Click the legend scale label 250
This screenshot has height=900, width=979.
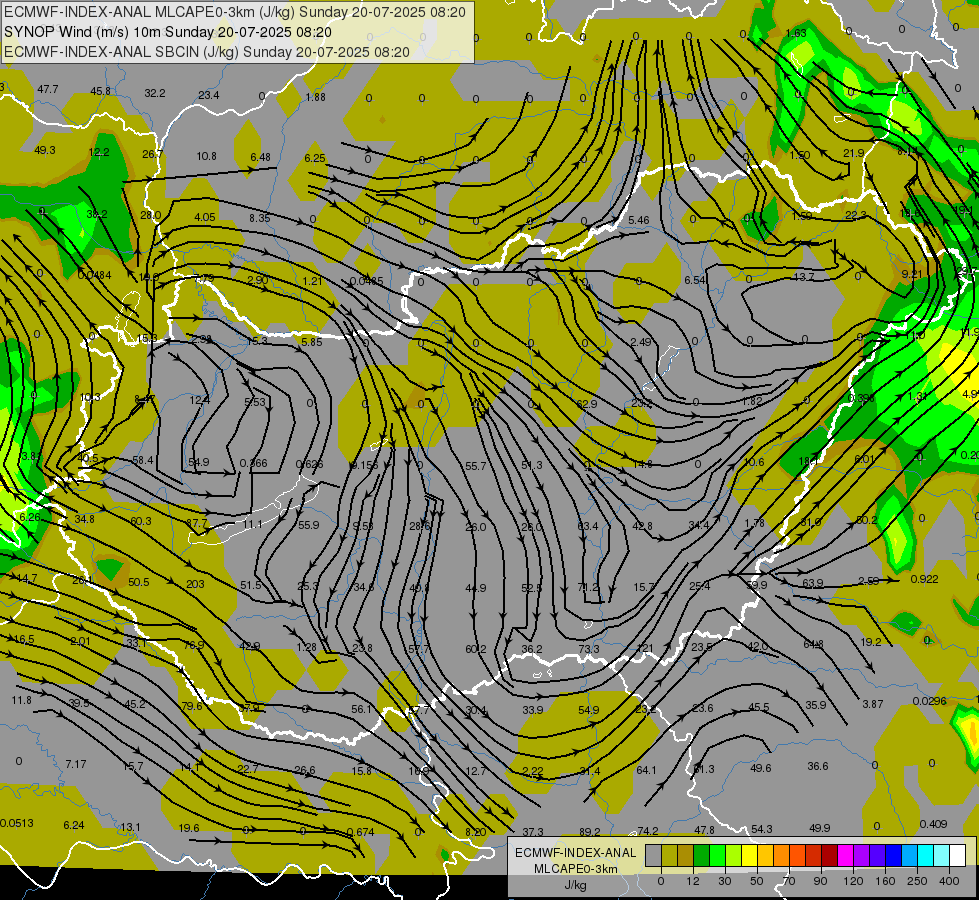(x=917, y=881)
